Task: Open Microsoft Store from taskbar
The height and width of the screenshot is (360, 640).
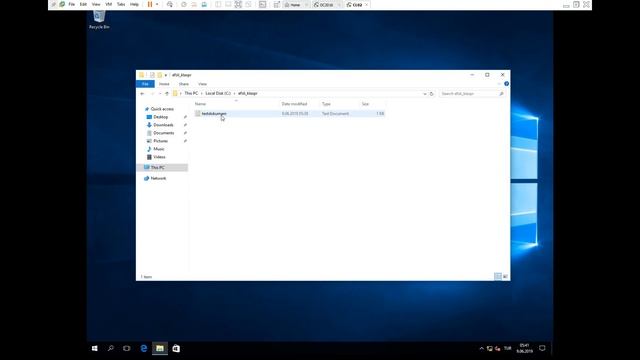Action: (176, 348)
